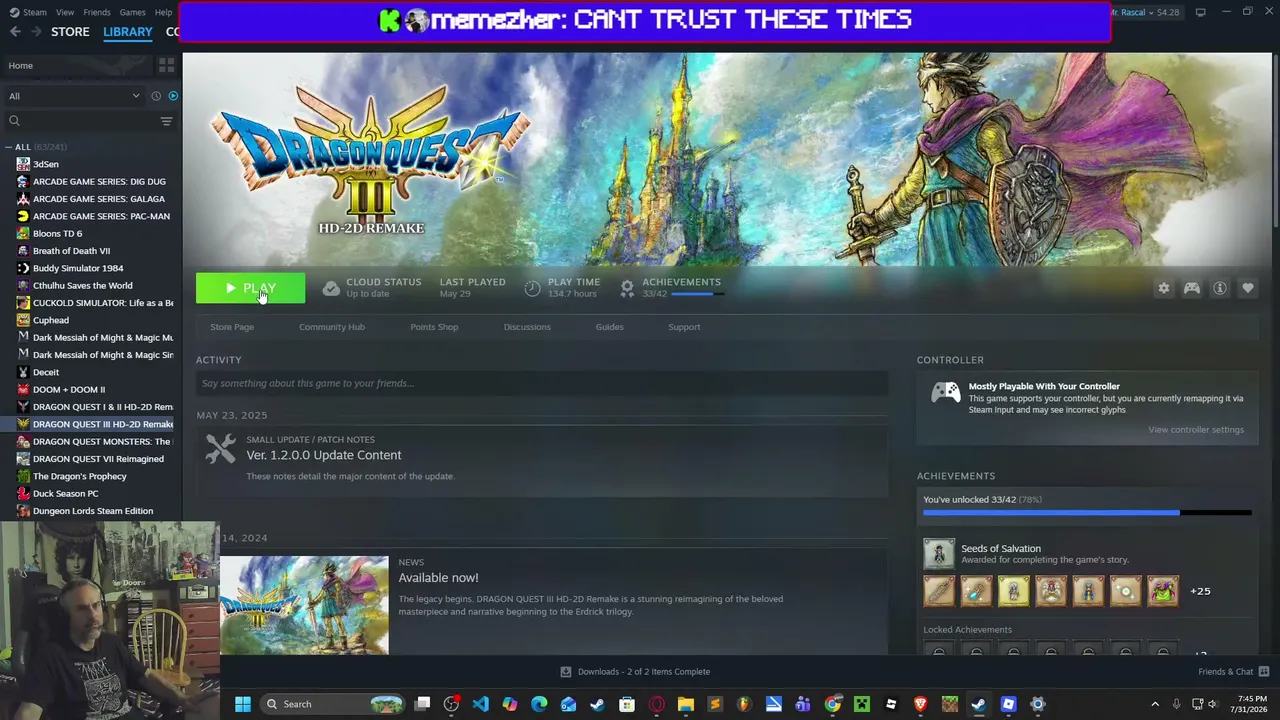The height and width of the screenshot is (720, 1280).
Task: Add Dragon Quest III to favorites heart
Action: [x=1247, y=288]
